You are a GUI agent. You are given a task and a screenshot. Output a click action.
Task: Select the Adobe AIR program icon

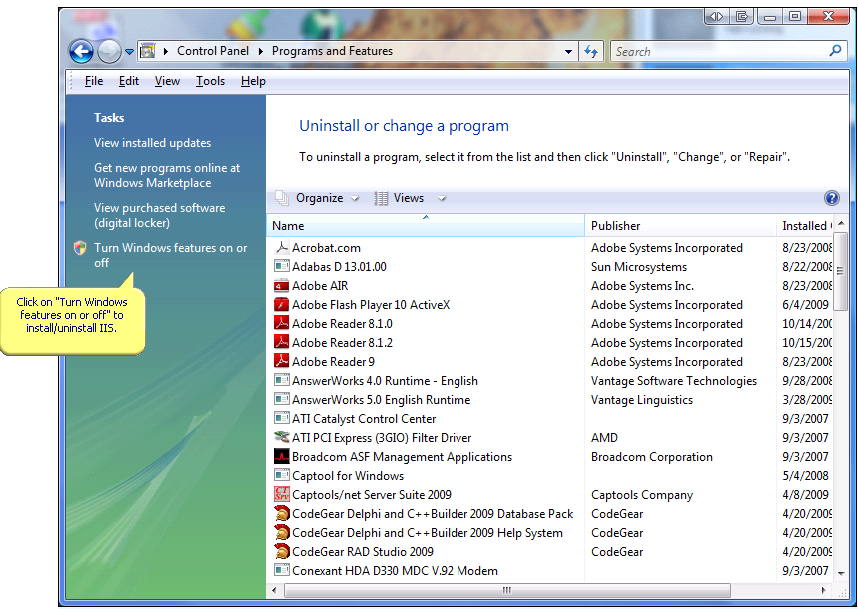pyautogui.click(x=283, y=285)
